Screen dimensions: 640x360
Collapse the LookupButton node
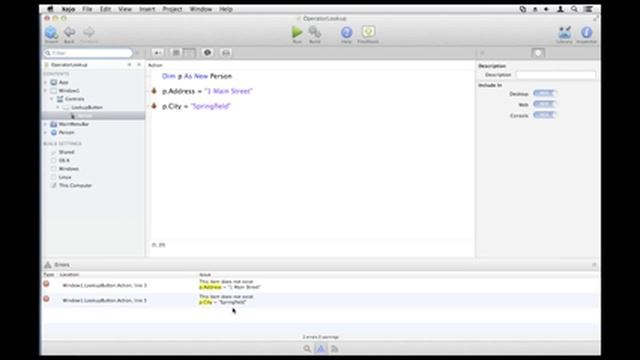tap(58, 107)
